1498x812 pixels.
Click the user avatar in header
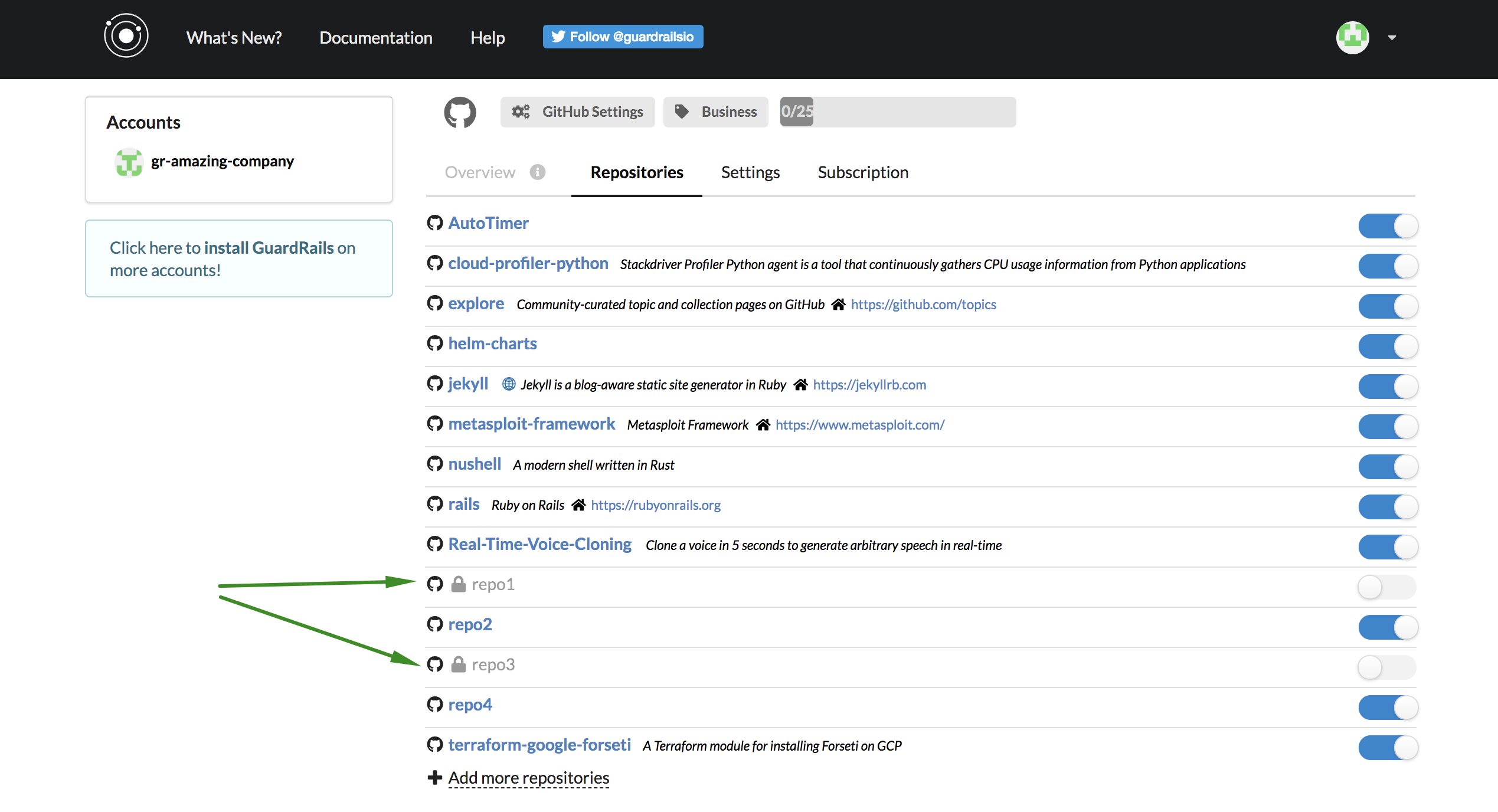(1352, 38)
